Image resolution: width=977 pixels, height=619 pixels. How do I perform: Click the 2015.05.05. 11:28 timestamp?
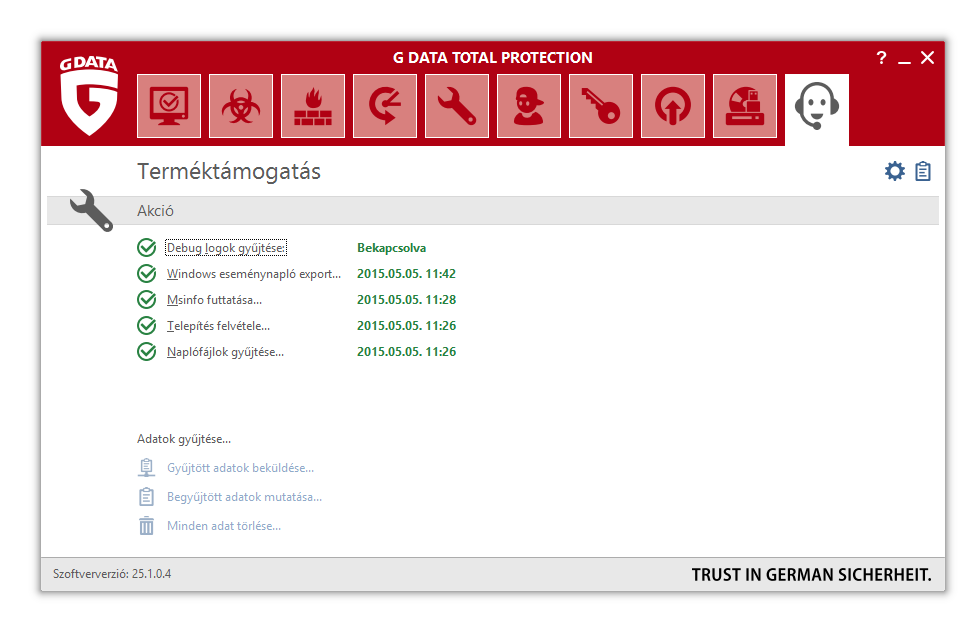click(406, 300)
